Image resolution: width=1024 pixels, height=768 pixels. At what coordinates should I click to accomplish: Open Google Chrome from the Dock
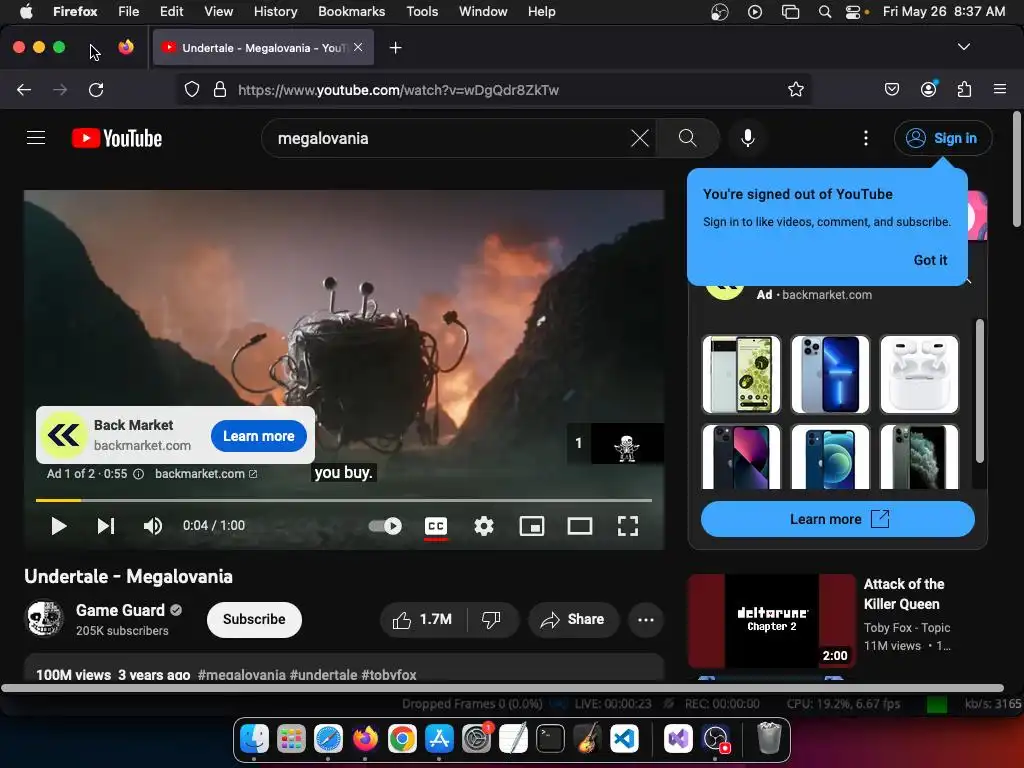point(402,739)
